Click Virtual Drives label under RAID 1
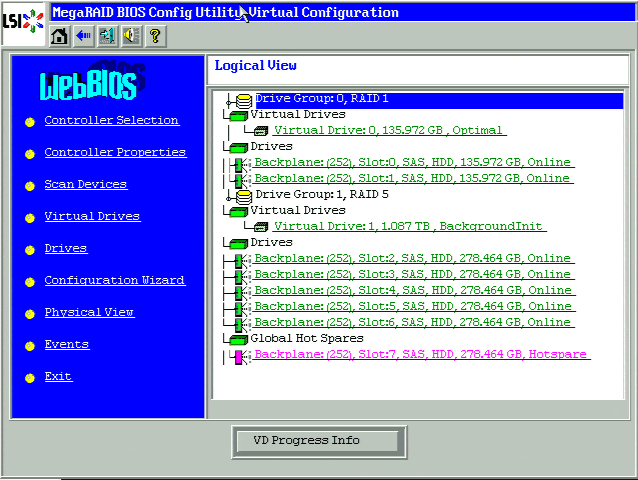Screen dimensions: 638x480 tap(298, 115)
